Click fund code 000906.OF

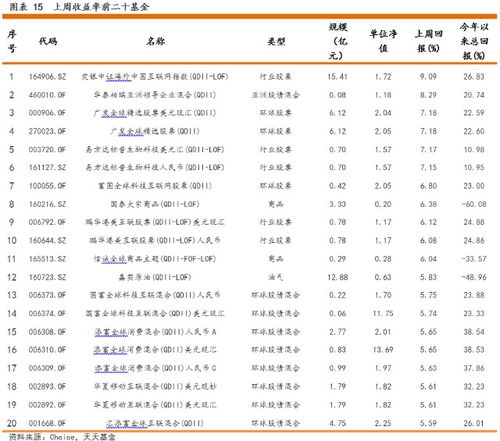(47, 113)
